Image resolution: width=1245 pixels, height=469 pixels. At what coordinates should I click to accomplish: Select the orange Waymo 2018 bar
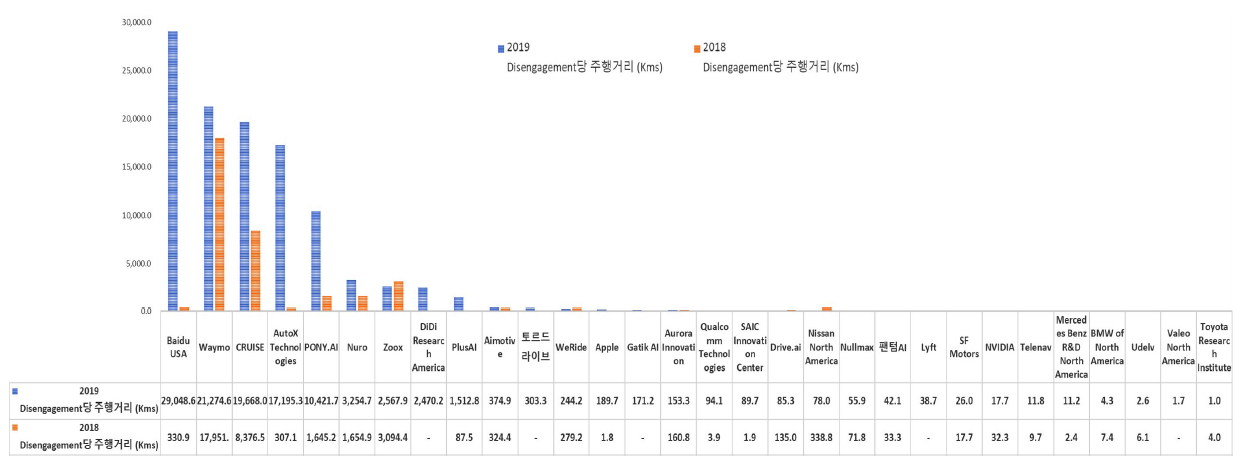pos(219,224)
